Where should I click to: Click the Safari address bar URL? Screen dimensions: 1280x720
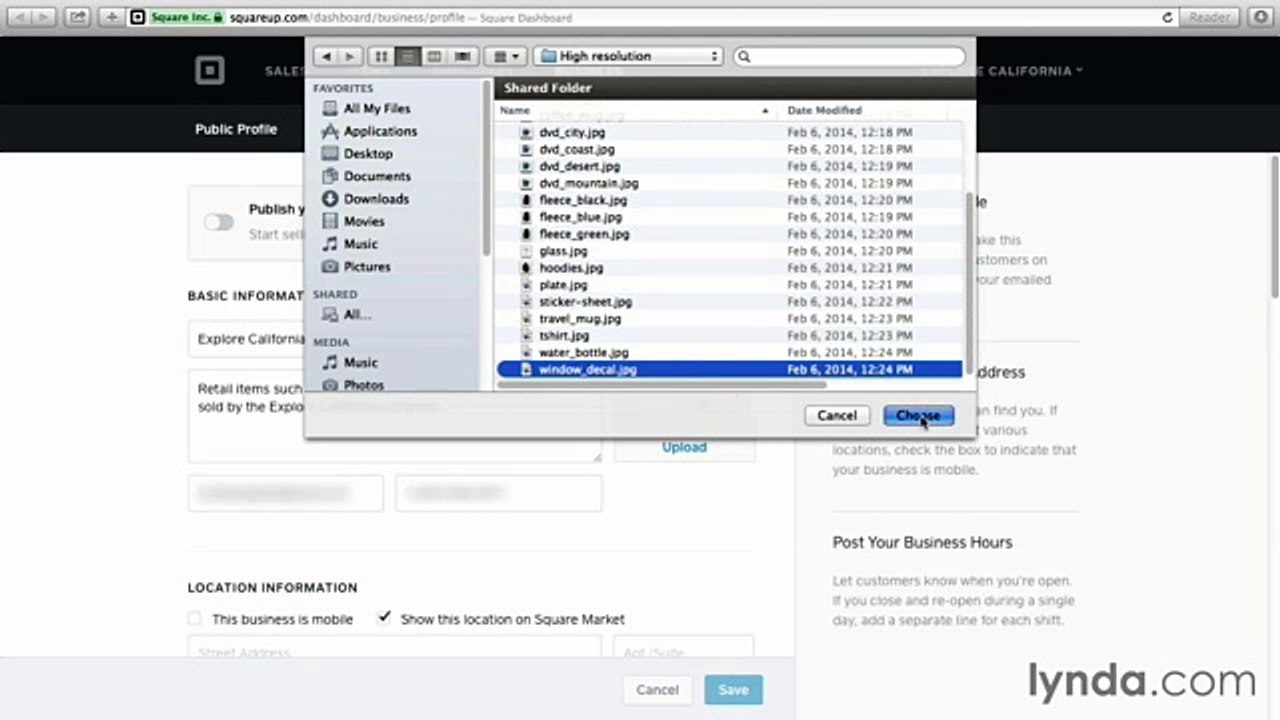pos(400,18)
